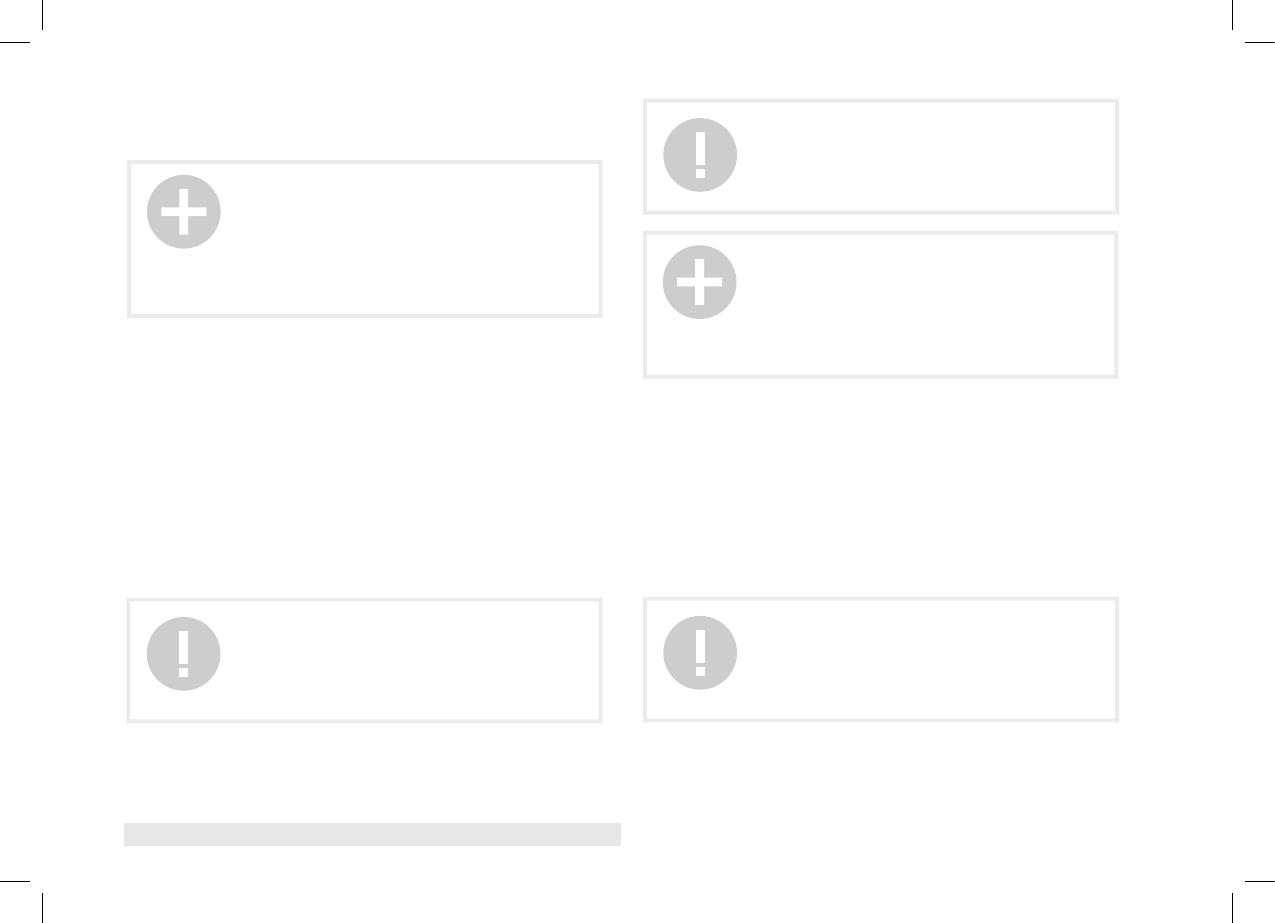
Task: Click inside the top right warning box text area
Action: click(x=920, y=156)
